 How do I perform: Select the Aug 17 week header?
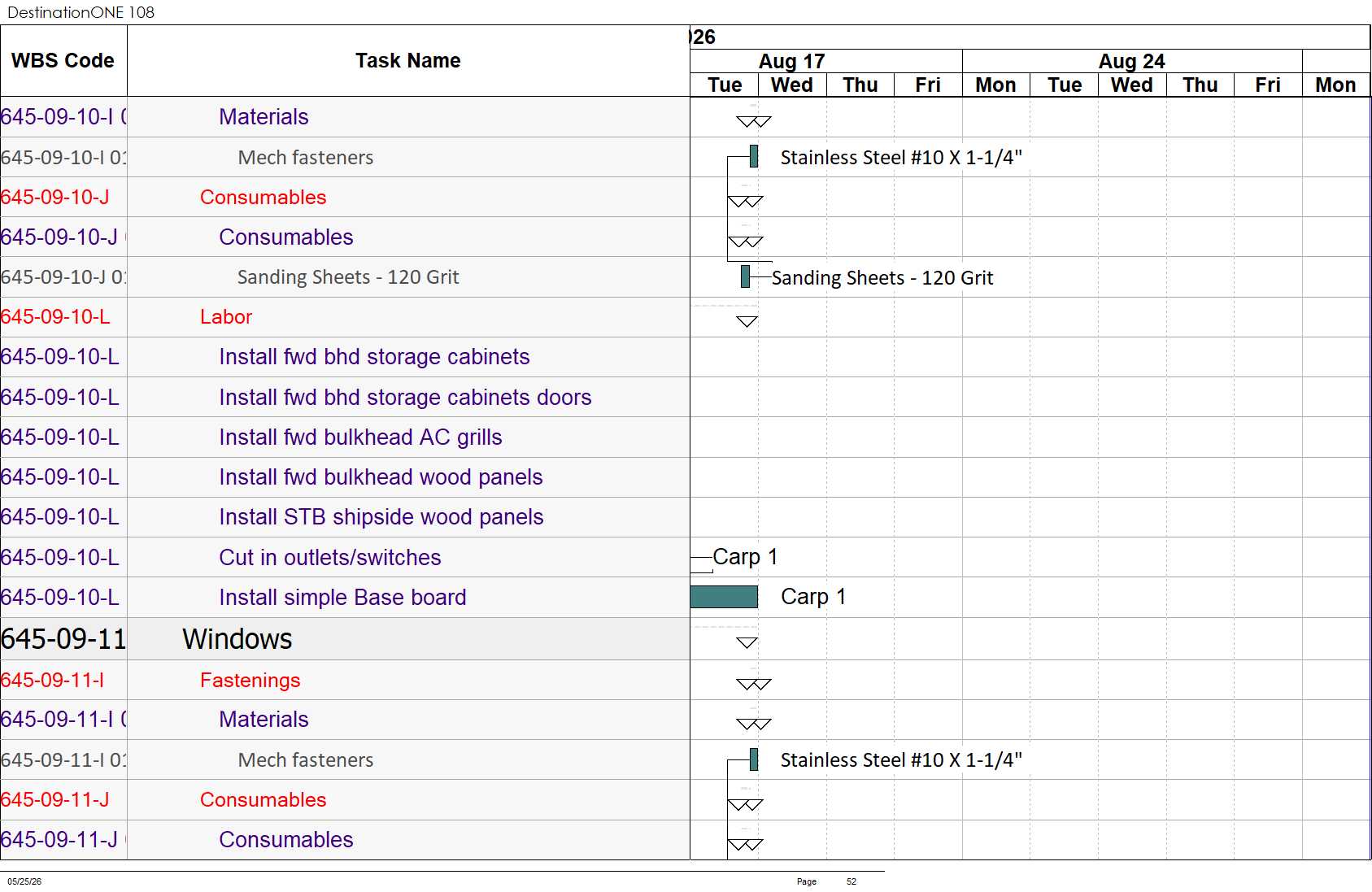pyautogui.click(x=791, y=61)
